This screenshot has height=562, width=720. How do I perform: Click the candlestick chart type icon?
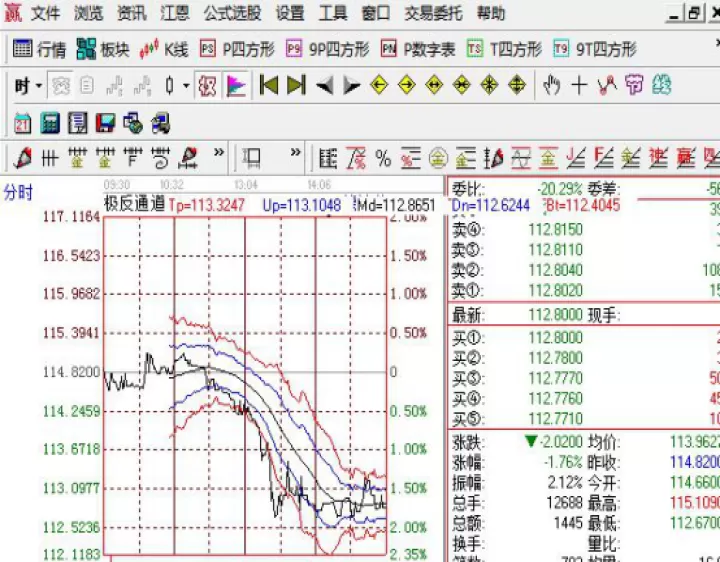tap(169, 85)
